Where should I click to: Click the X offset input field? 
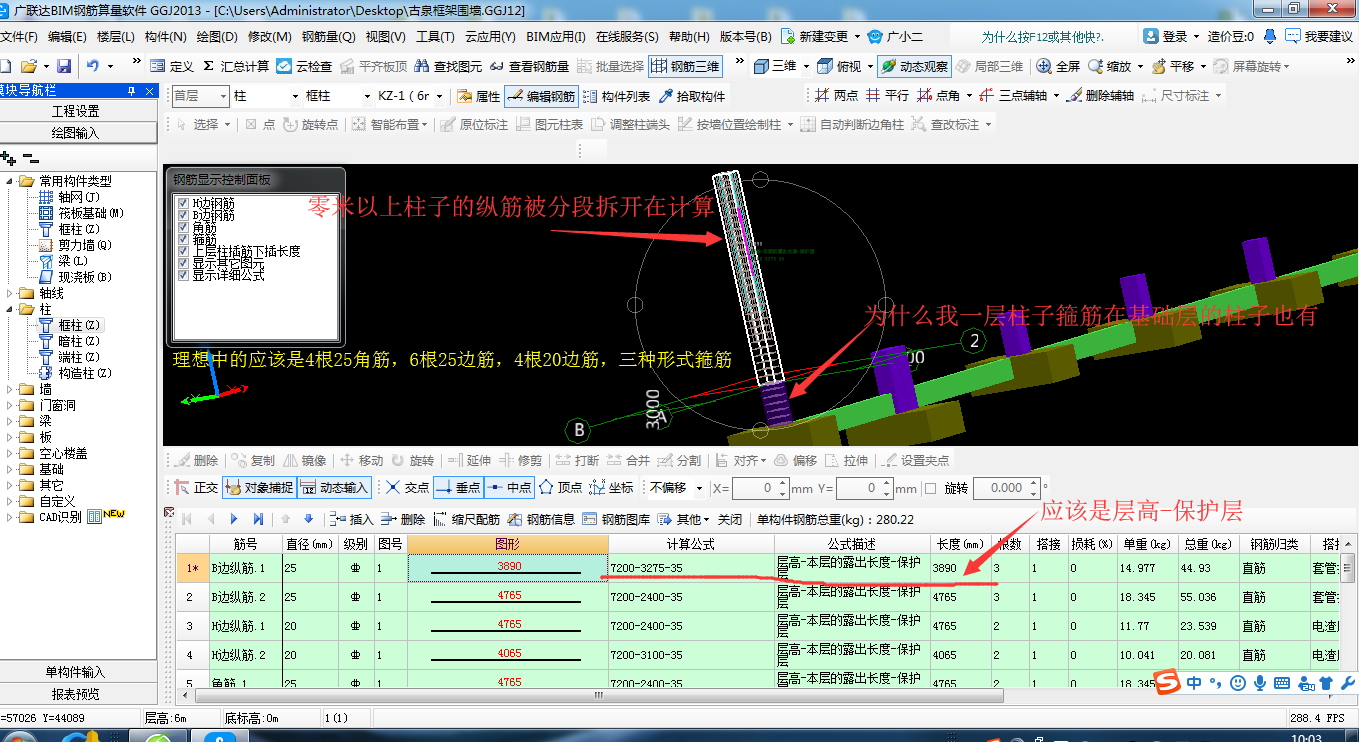[759, 488]
